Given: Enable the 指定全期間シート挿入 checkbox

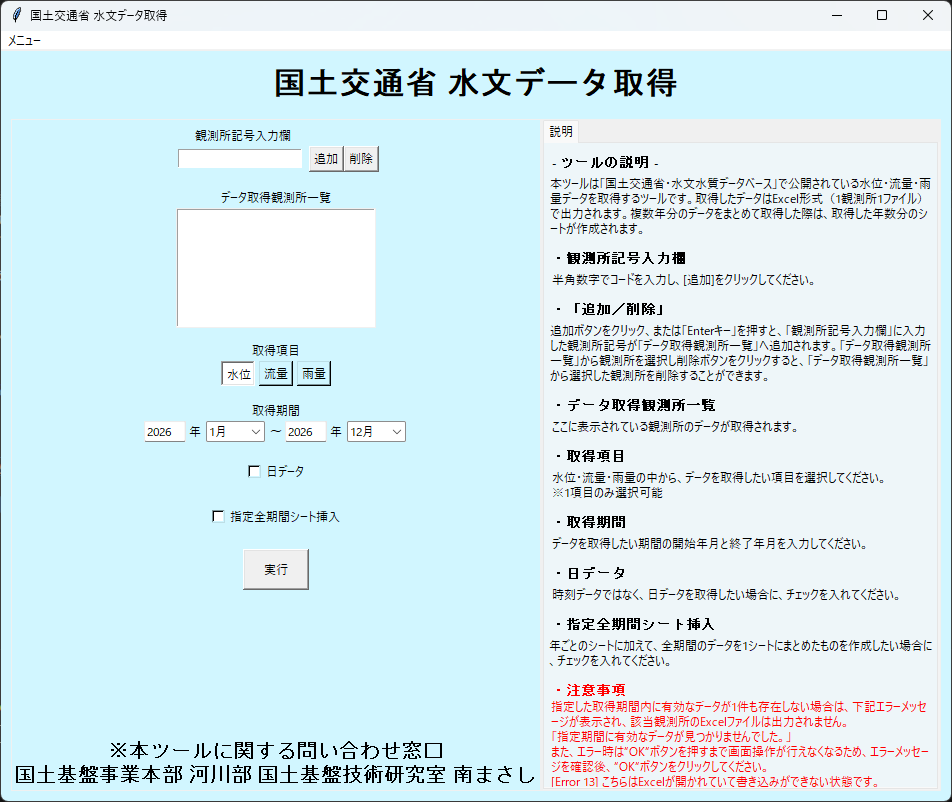Looking at the screenshot, I should pyautogui.click(x=218, y=516).
